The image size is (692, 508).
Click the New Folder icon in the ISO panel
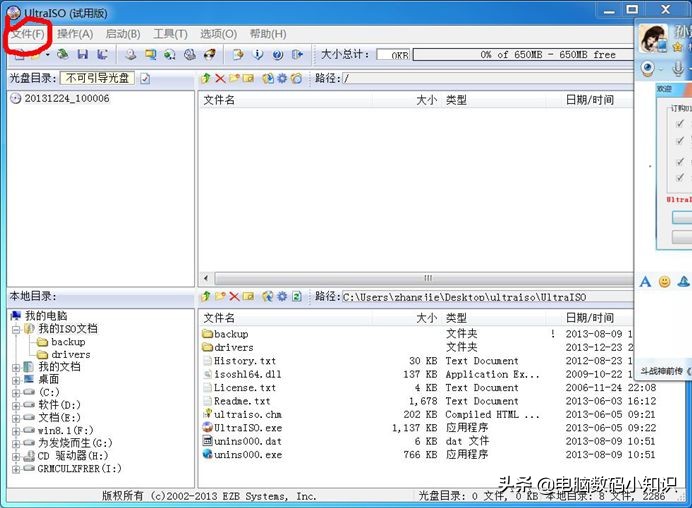coord(234,78)
